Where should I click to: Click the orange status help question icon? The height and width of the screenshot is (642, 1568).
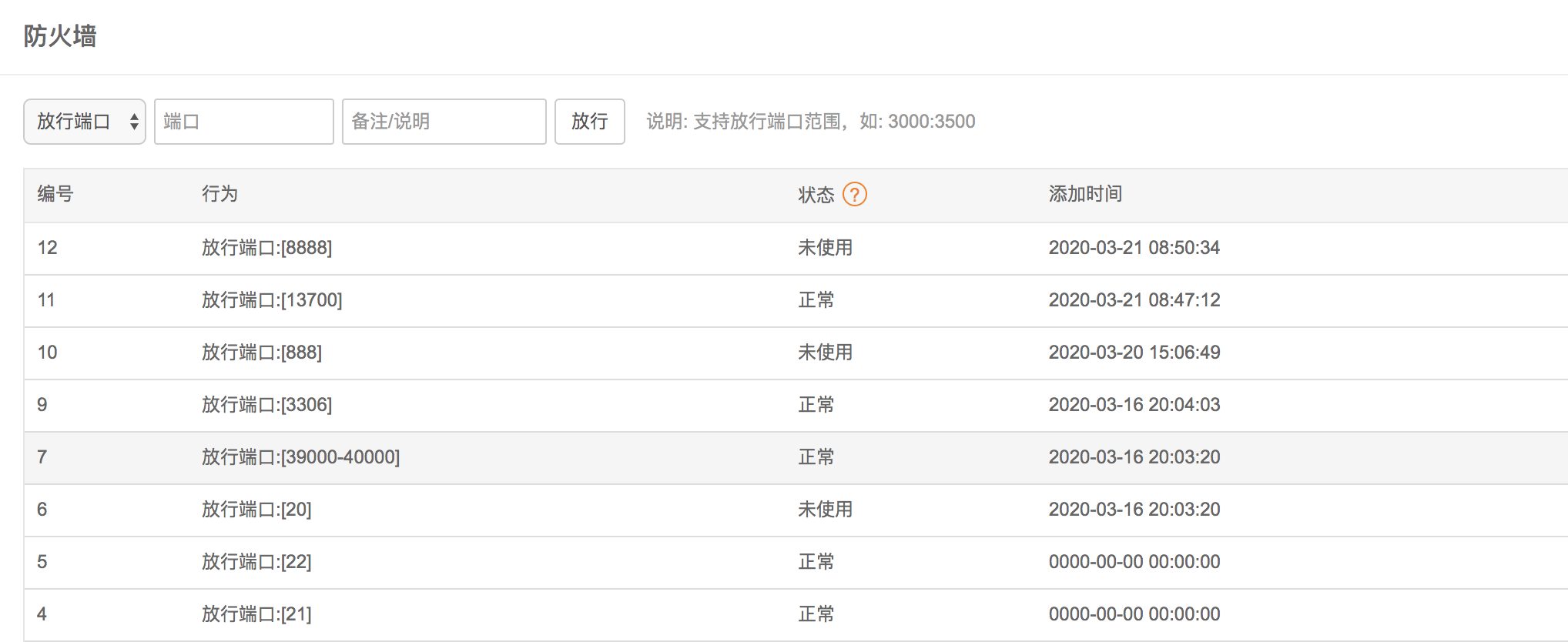pos(854,194)
